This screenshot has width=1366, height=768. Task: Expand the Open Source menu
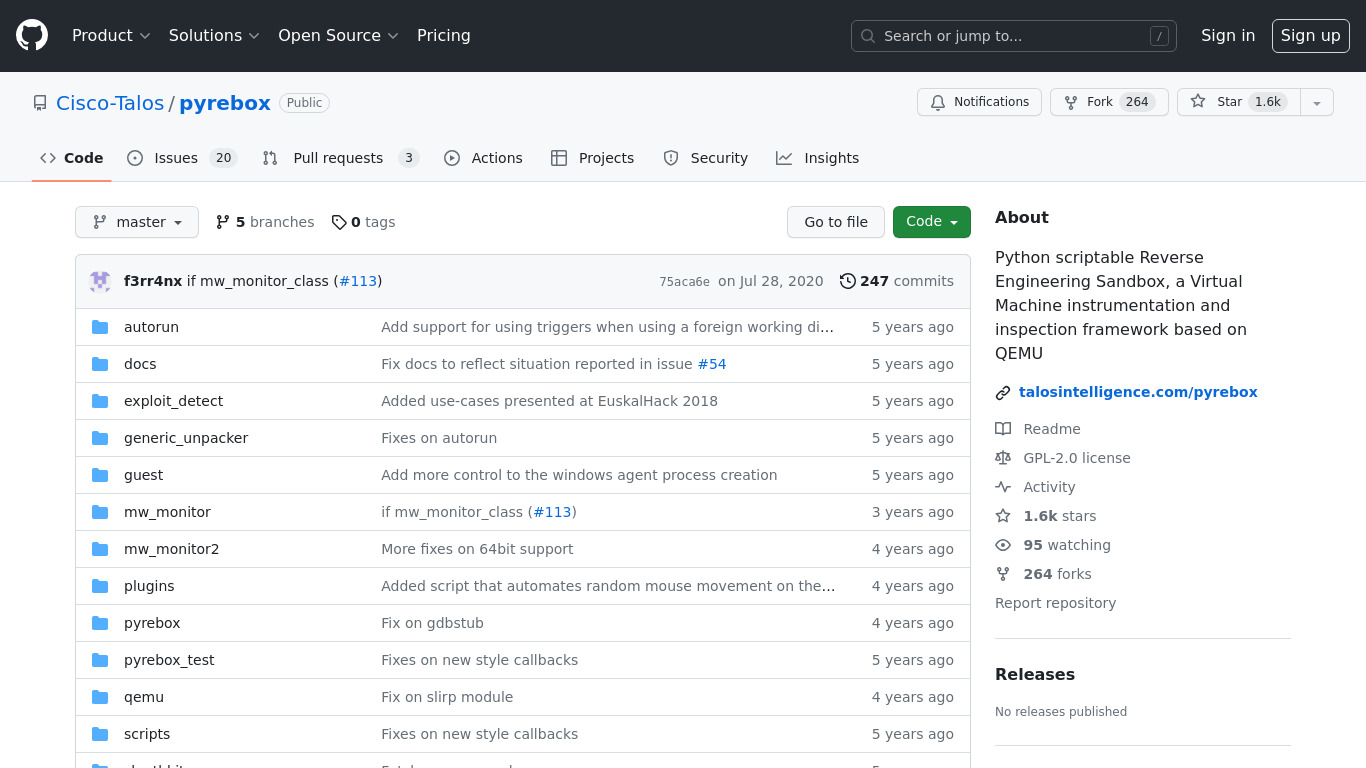tap(338, 36)
